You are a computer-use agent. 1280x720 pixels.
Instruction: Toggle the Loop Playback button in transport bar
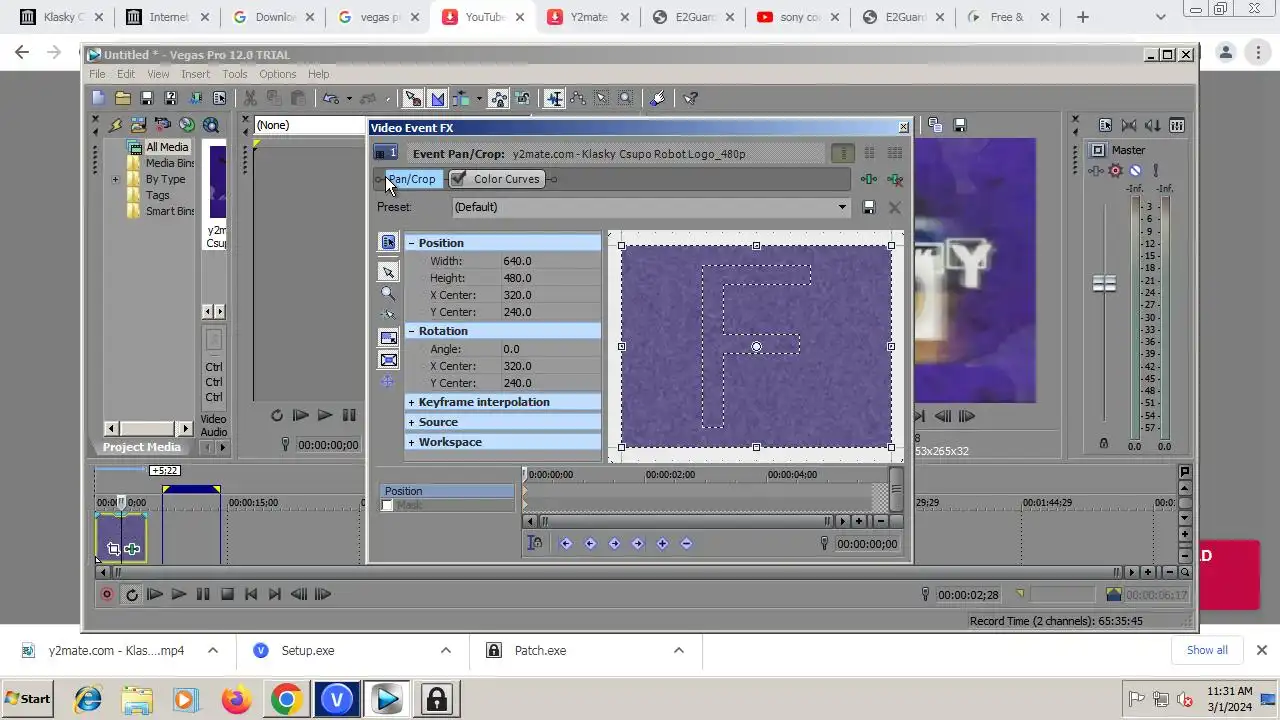pyautogui.click(x=131, y=594)
